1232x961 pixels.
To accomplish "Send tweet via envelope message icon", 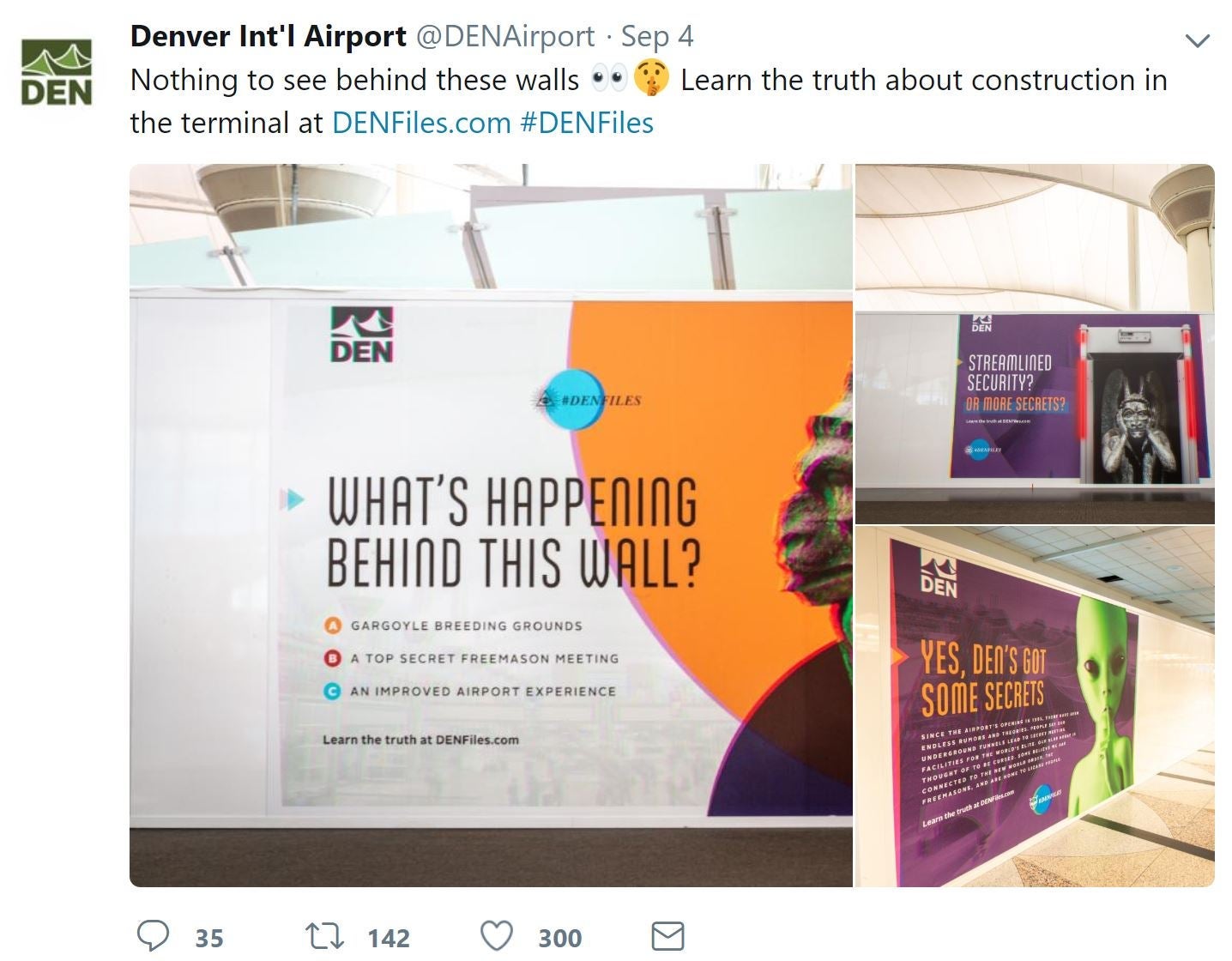I will coord(667,936).
